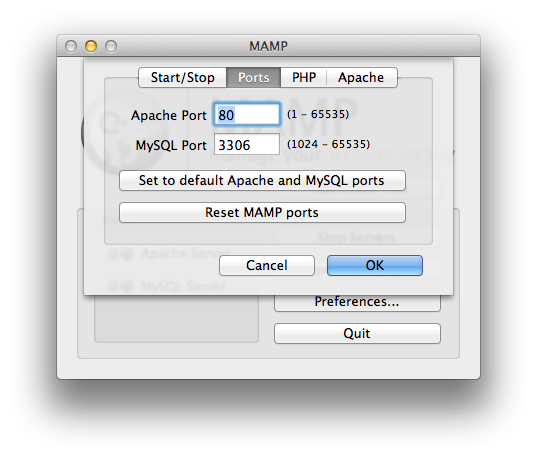Quit MAMP using the Quit button
Viewport: 537px width, 458px height.
[357, 333]
